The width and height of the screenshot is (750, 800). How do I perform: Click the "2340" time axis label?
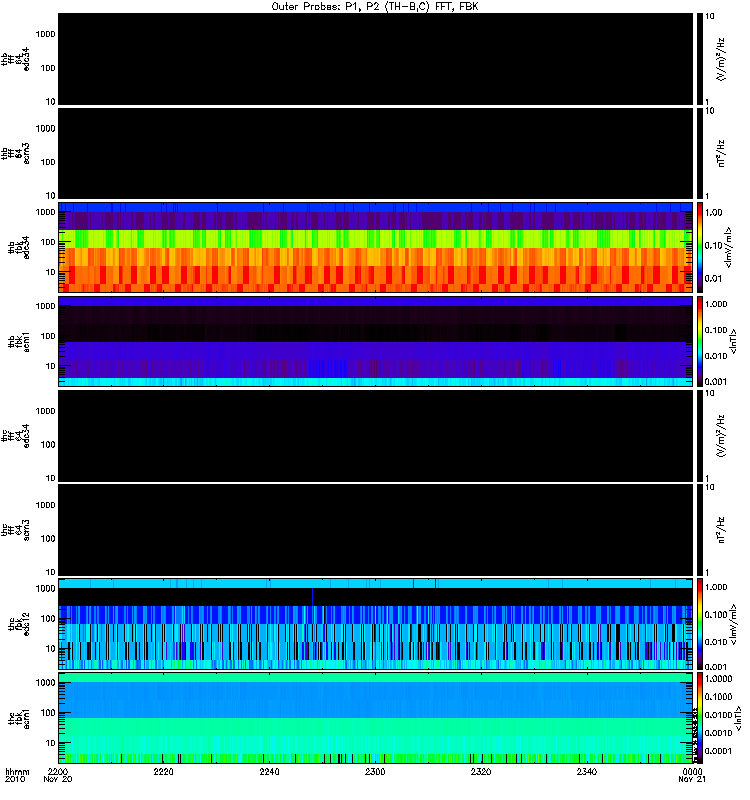pos(587,771)
